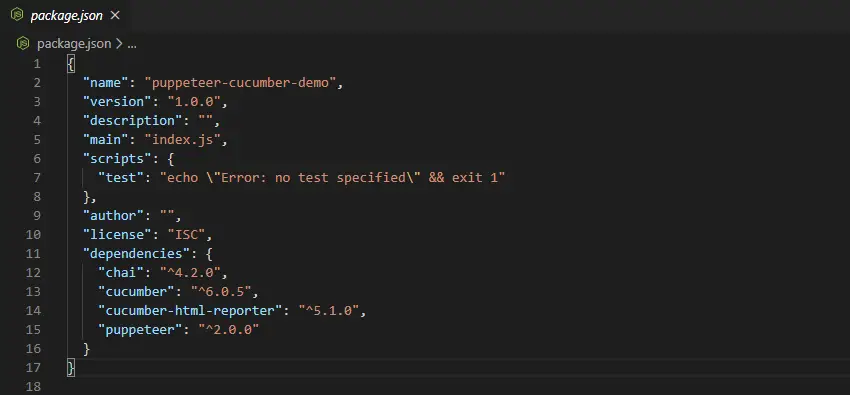Click the "^5.1.0" reporter version

[x=329, y=310]
